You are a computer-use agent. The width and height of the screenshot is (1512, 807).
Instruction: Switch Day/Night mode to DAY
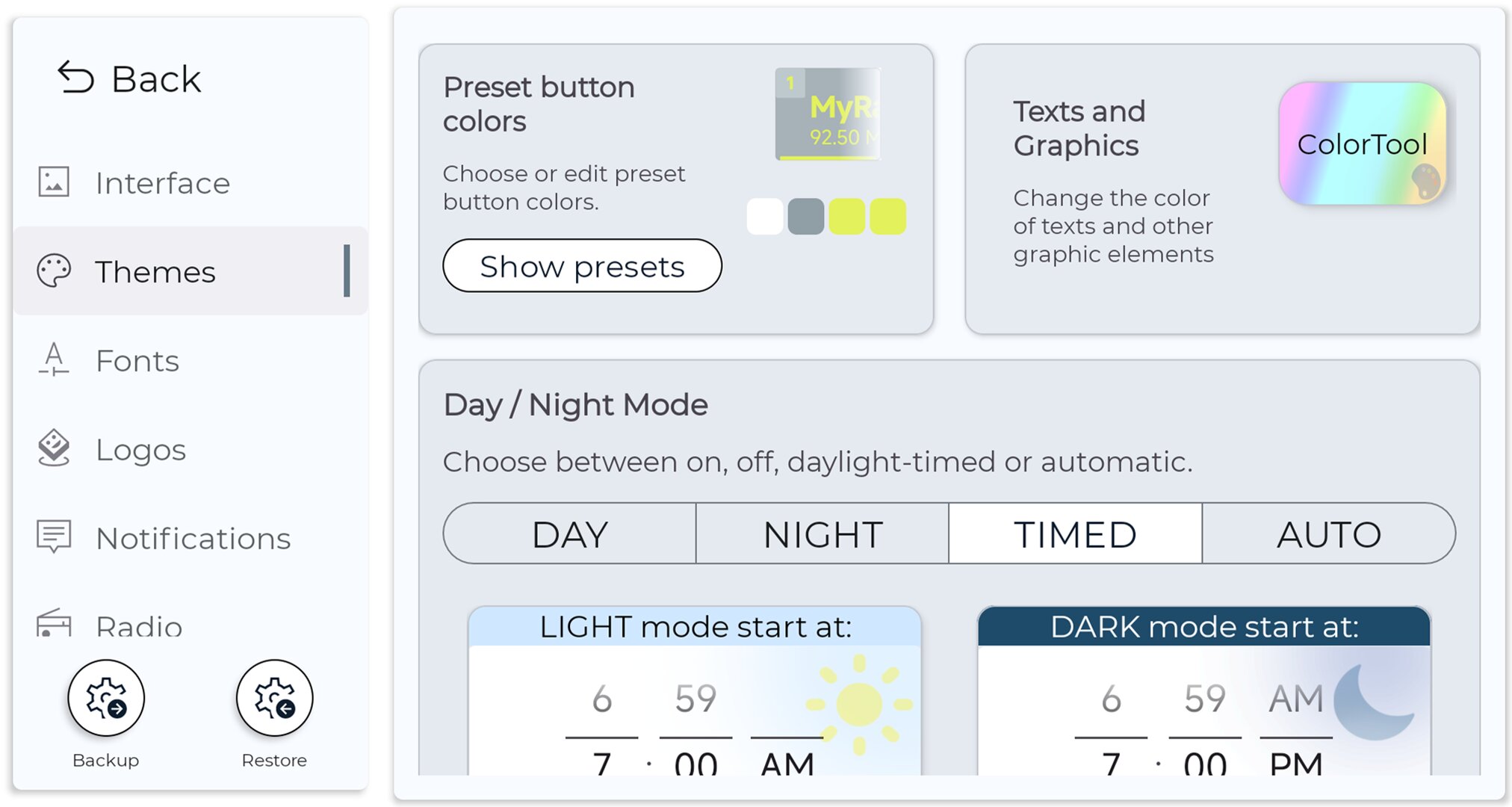pyautogui.click(x=570, y=534)
